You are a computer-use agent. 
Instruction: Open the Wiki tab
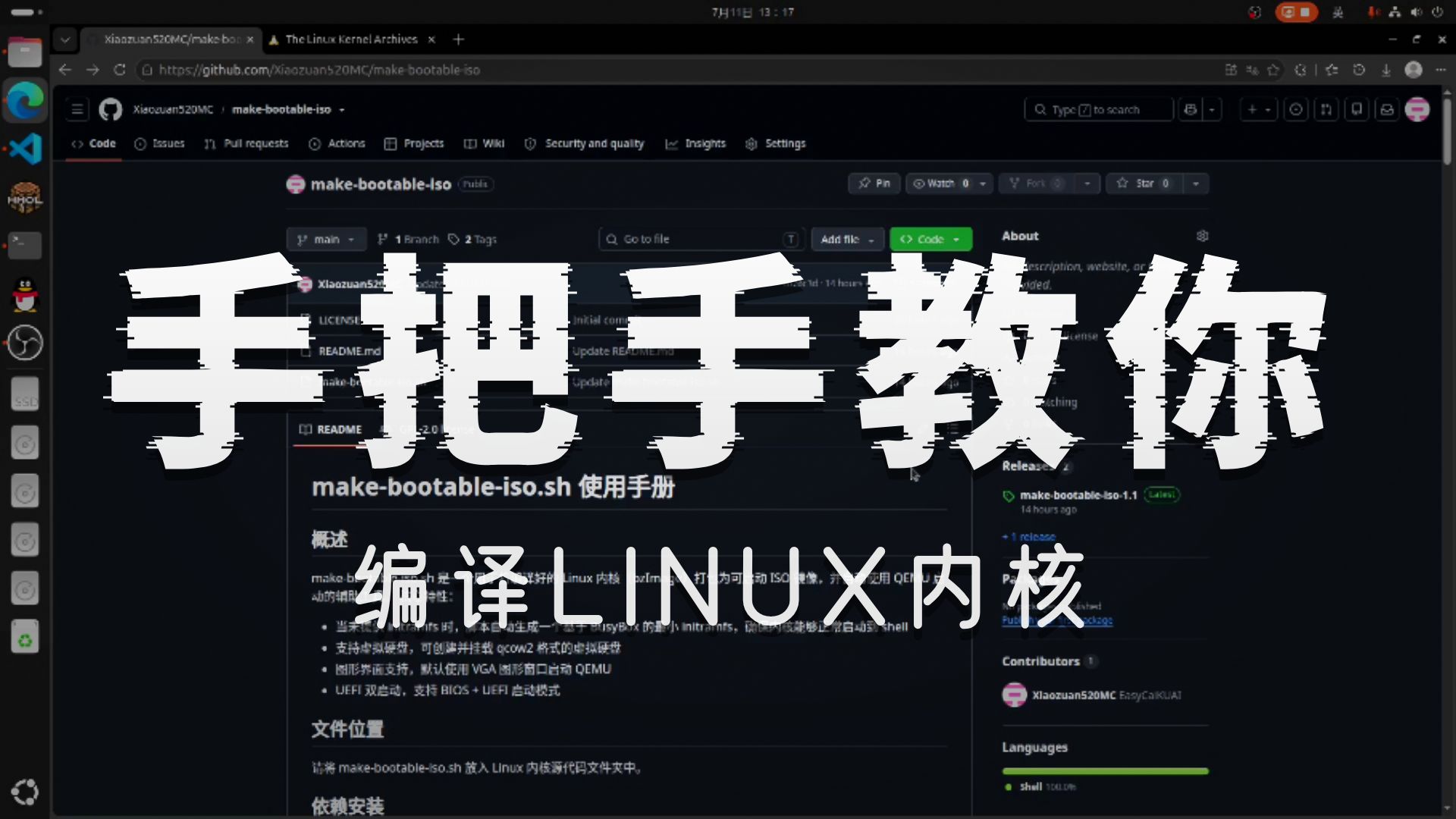(484, 143)
